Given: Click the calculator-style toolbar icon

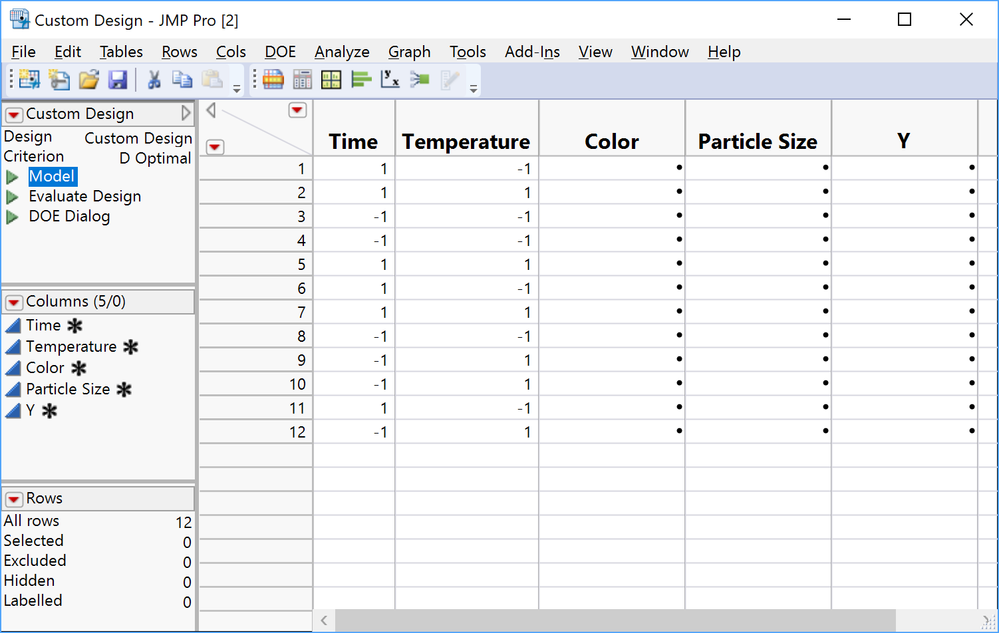Looking at the screenshot, I should pyautogui.click(x=302, y=80).
